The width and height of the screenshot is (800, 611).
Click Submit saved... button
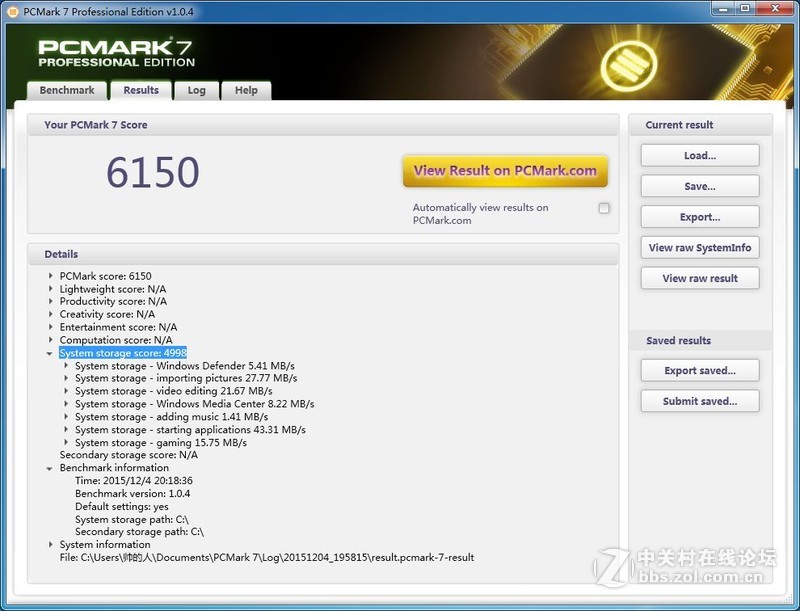click(700, 401)
